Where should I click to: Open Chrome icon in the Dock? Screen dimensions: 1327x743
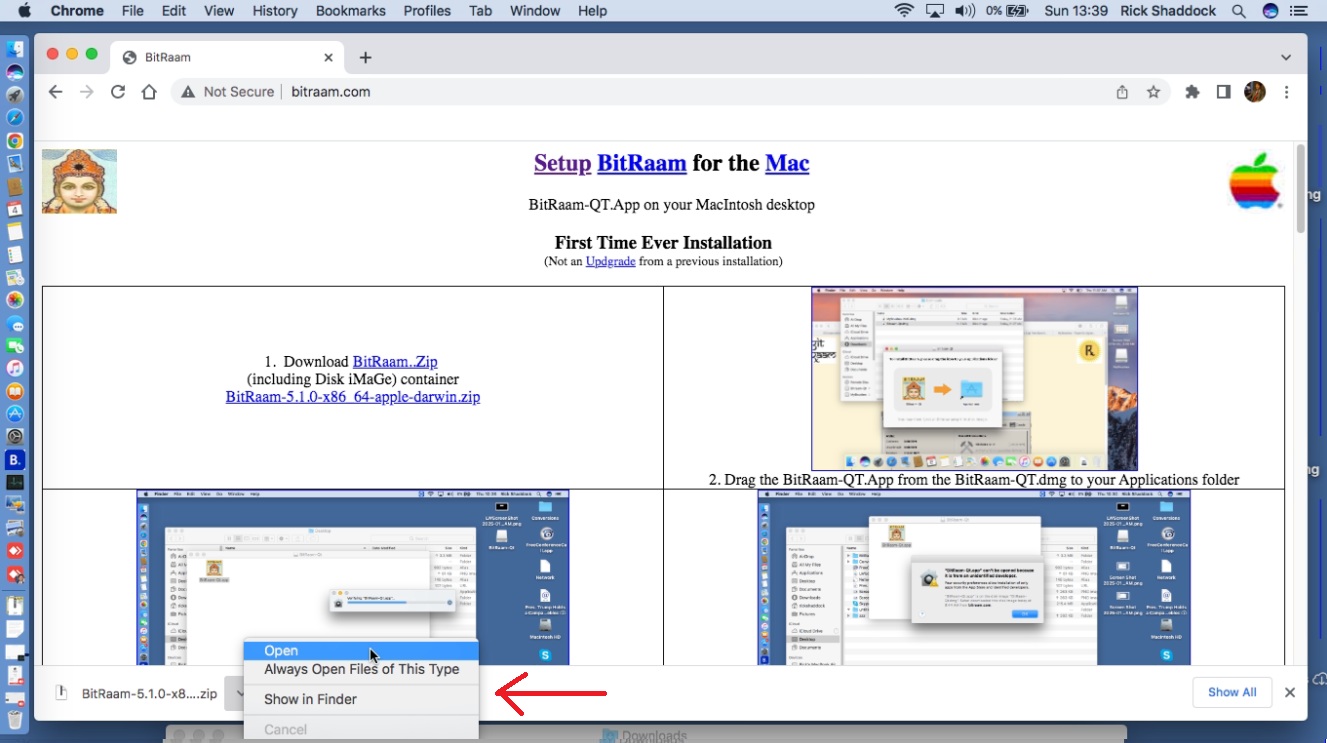pos(15,141)
